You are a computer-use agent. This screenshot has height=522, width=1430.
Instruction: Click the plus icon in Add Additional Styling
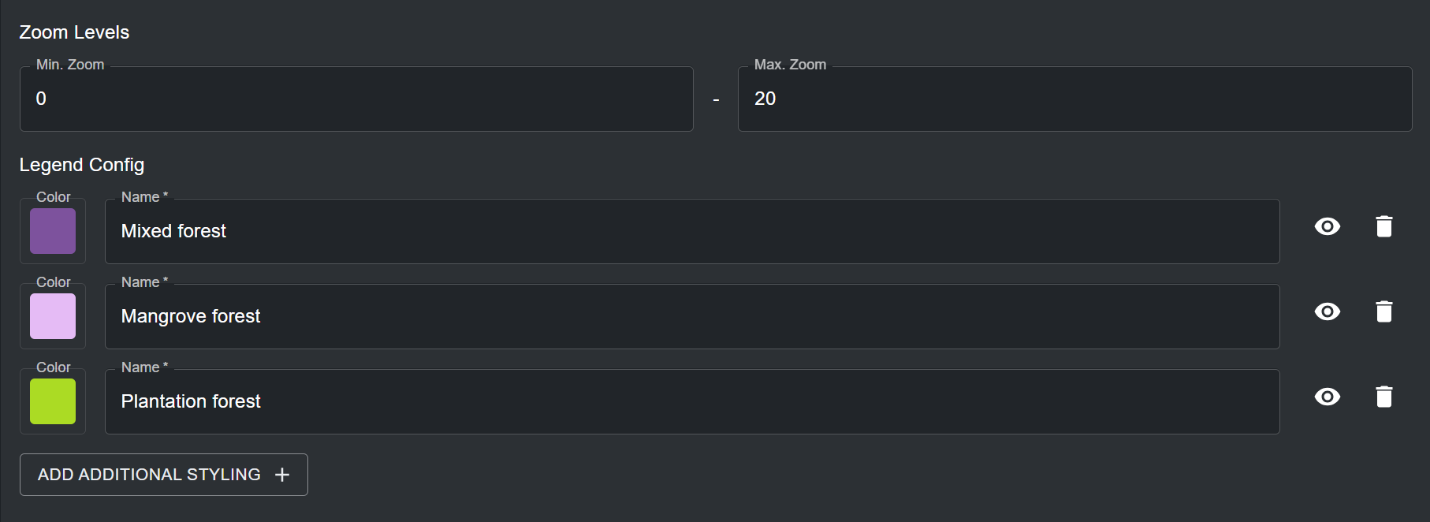[282, 475]
